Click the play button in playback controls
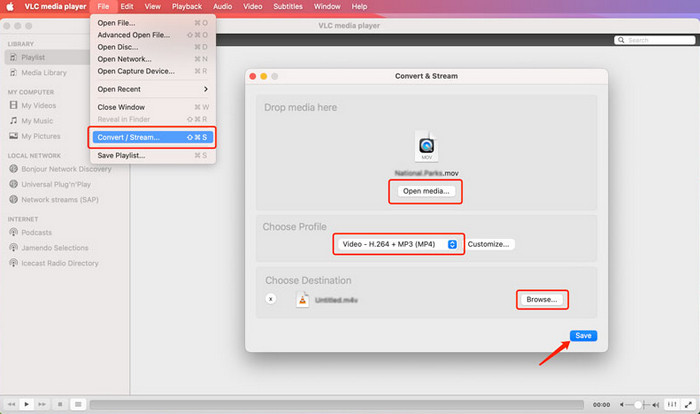The height and width of the screenshot is (414, 700). point(27,404)
